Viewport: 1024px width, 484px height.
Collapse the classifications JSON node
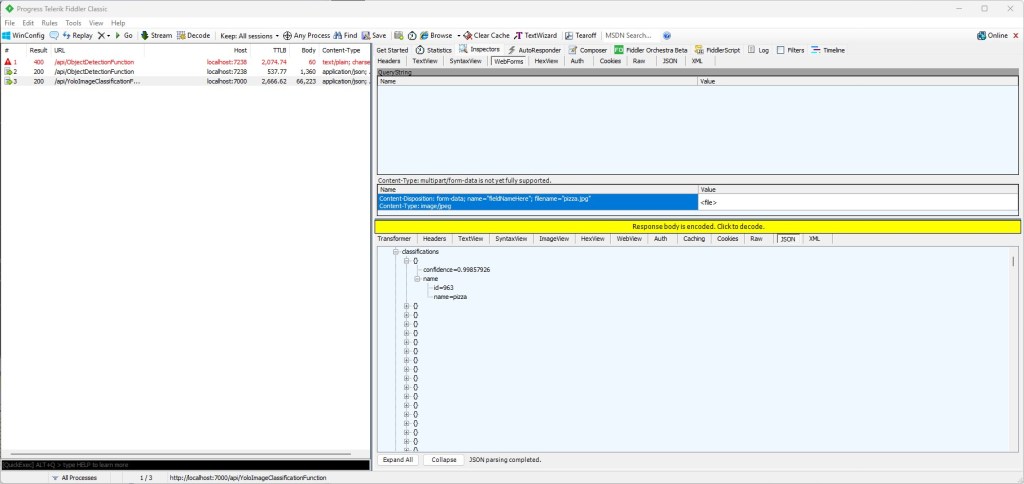point(396,252)
